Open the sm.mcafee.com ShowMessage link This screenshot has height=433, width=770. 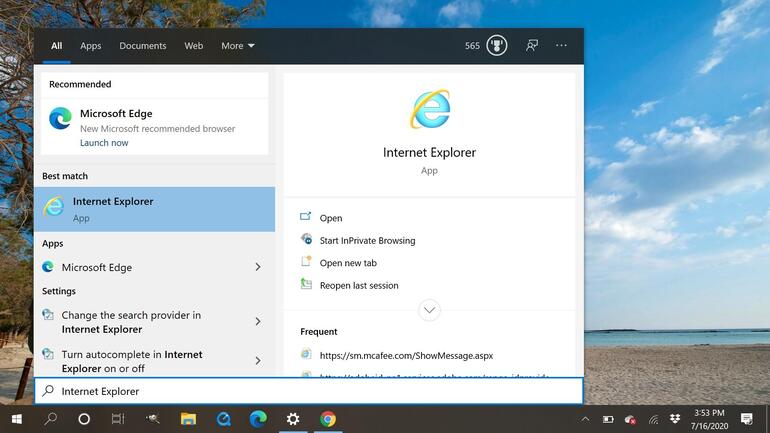[406, 355]
